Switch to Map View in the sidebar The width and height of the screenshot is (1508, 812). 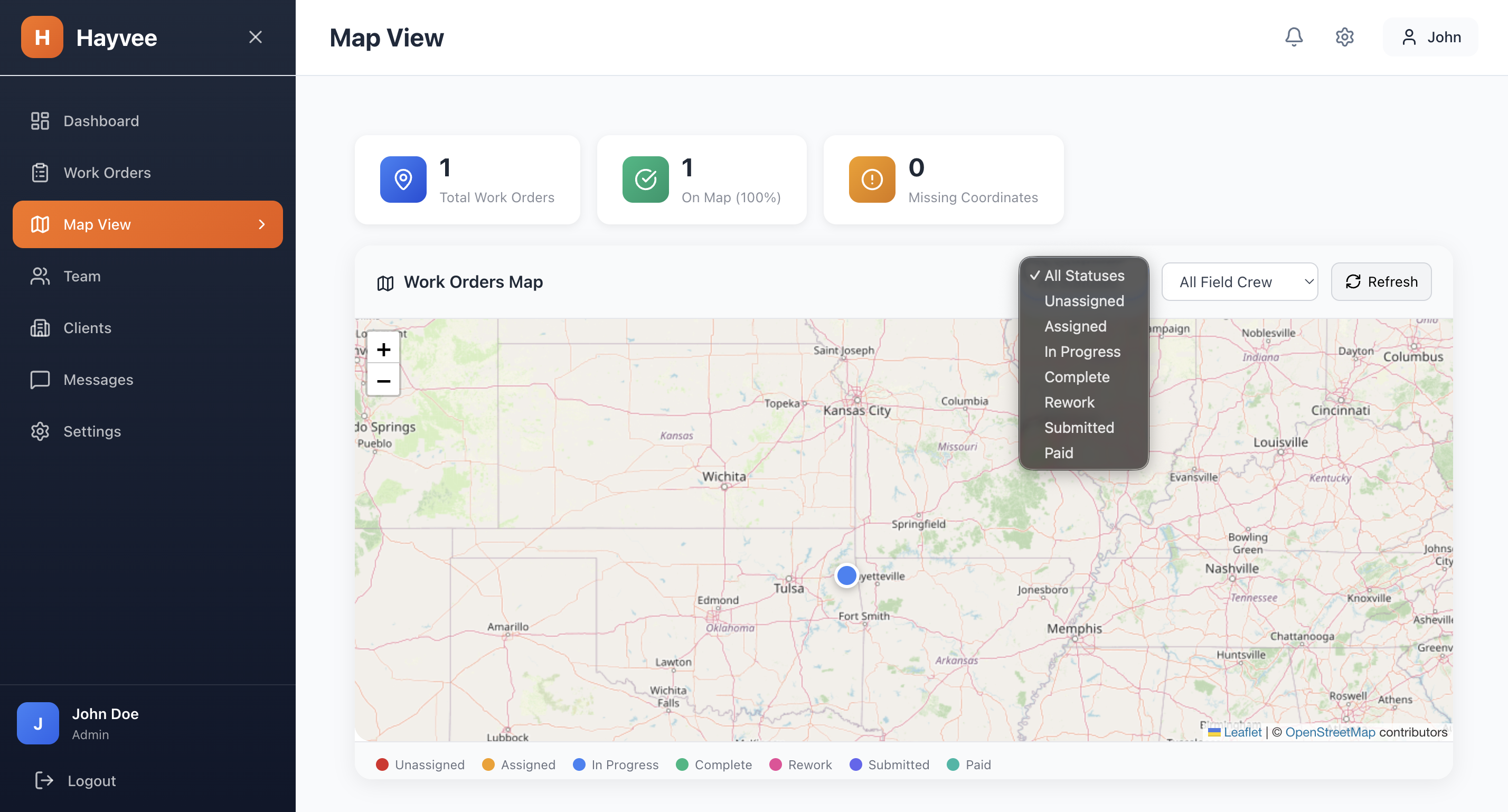pyautogui.click(x=97, y=224)
